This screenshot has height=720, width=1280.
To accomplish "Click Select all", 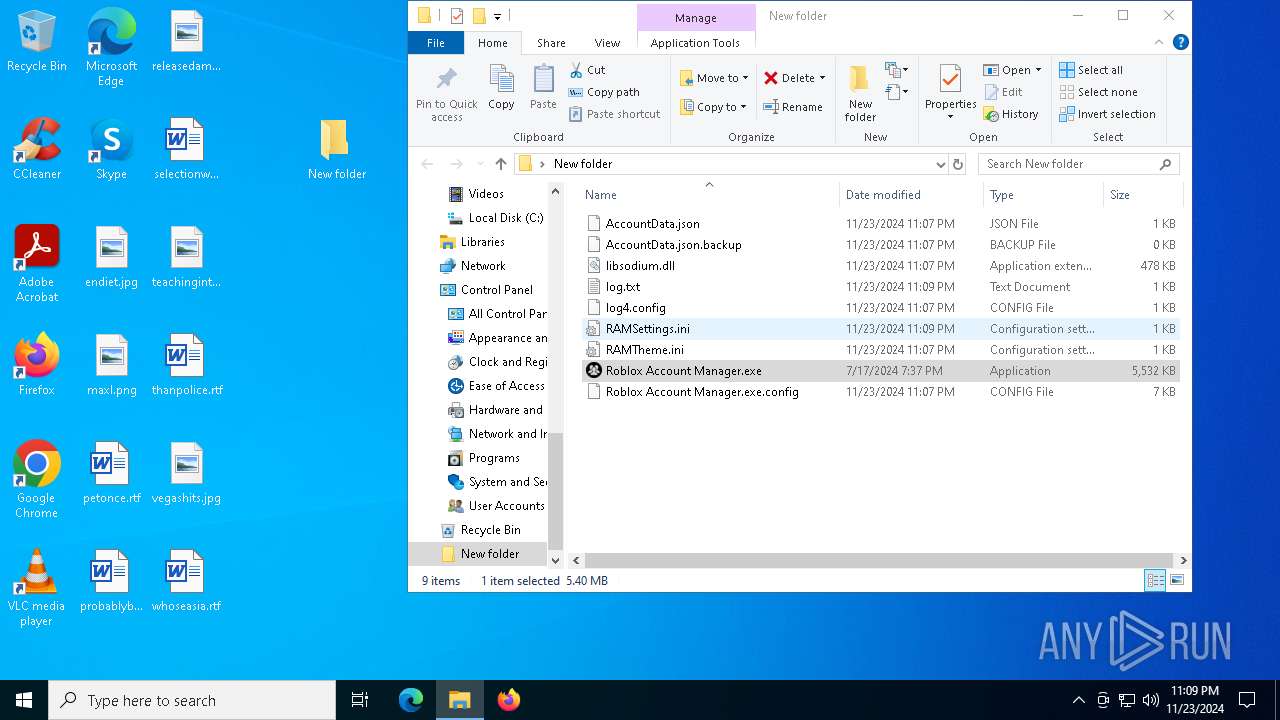I will 1091,70.
